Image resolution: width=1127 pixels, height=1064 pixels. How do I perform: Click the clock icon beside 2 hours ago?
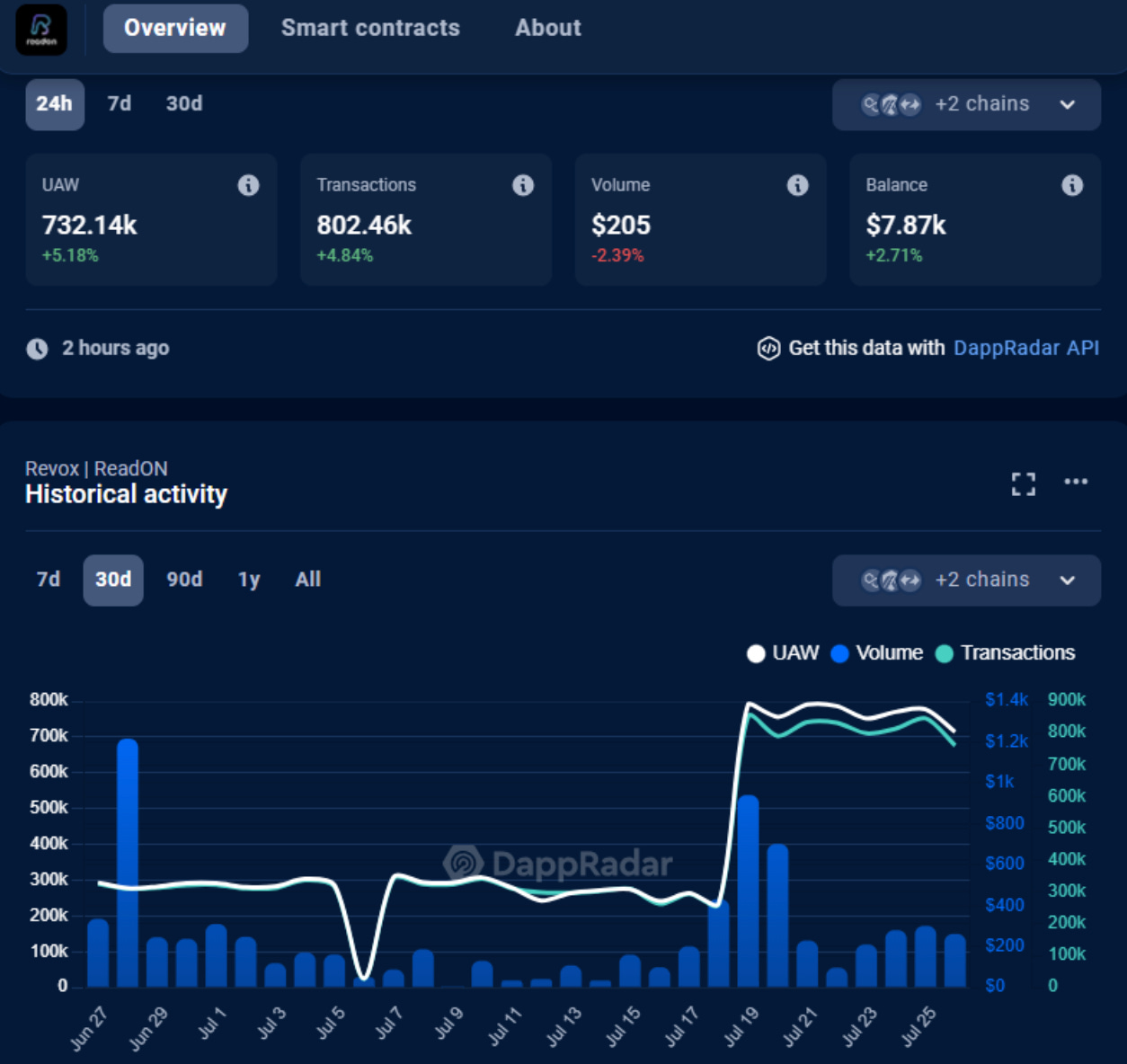tap(37, 349)
